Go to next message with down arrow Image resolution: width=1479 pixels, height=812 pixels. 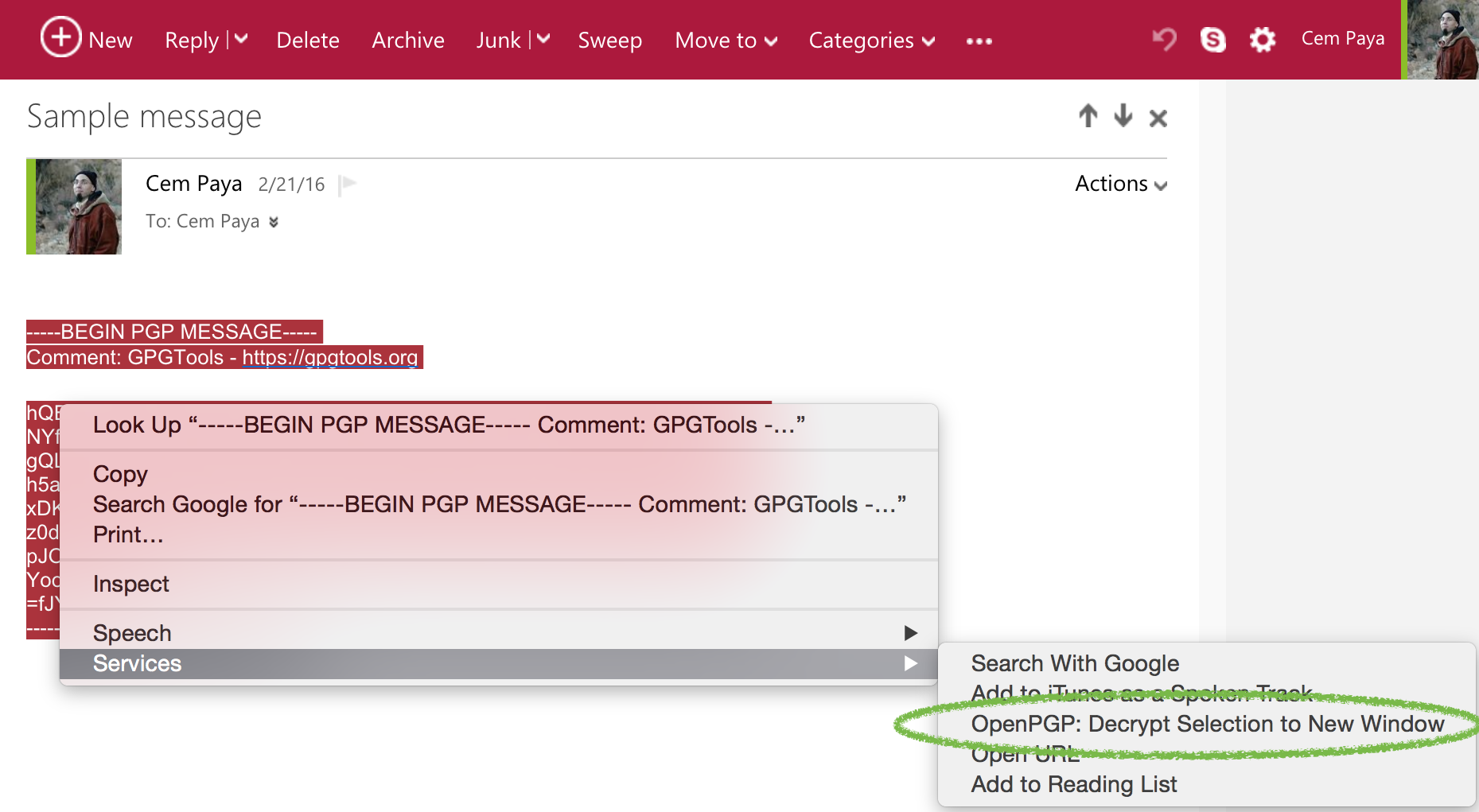coord(1123,116)
